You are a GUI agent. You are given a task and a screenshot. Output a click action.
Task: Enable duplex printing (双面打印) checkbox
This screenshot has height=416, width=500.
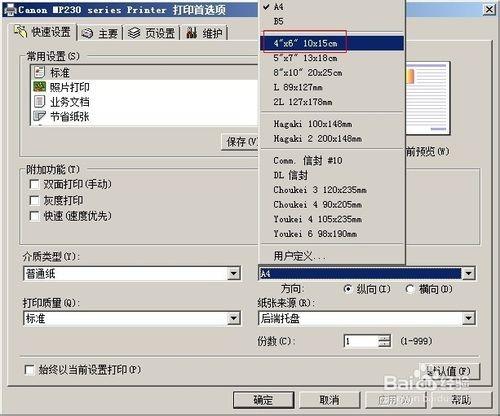[x=34, y=184]
